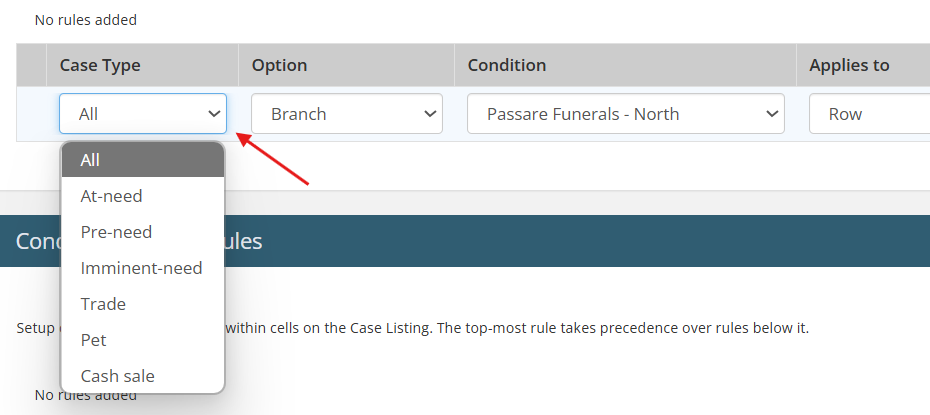
Task: Select the highlighted All option in list
Action: [143, 160]
